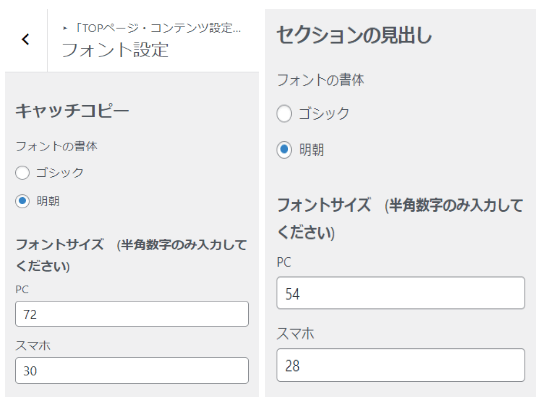
Task: Click the PC label above the 72 field
Action: 22,289
